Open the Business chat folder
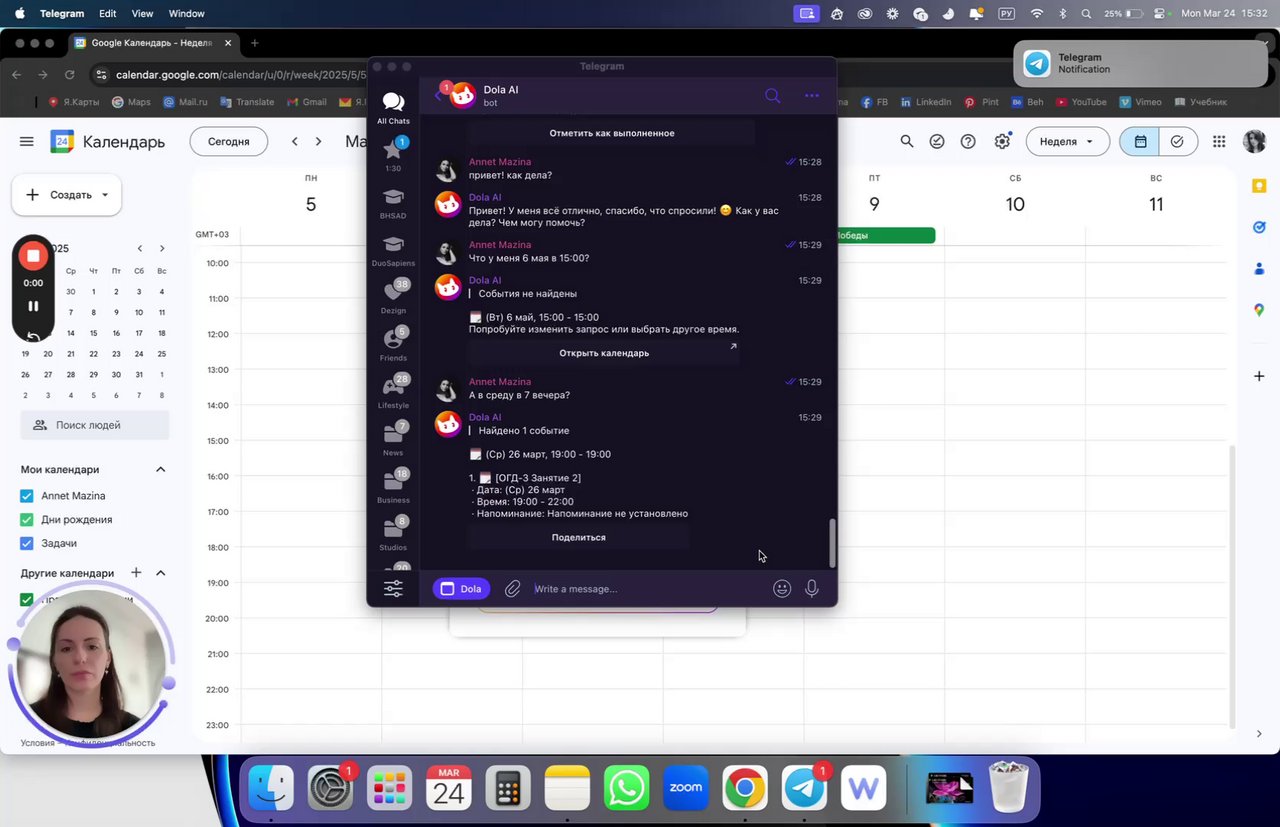This screenshot has width=1280, height=827. (x=393, y=486)
